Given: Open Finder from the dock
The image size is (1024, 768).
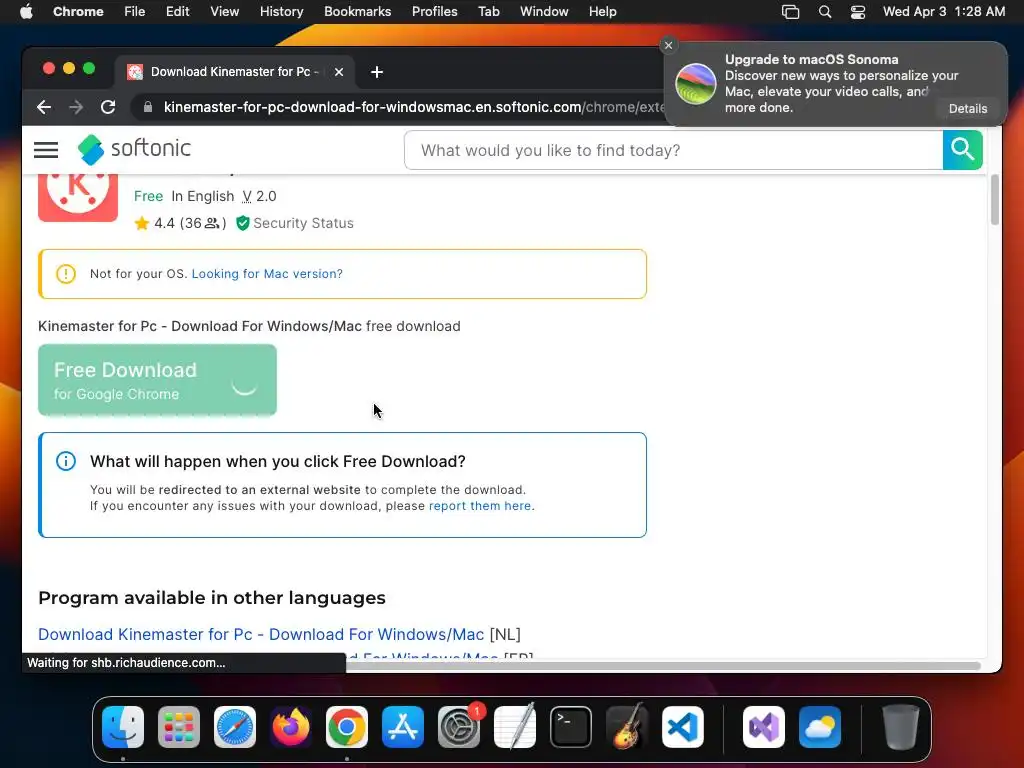Looking at the screenshot, I should click(x=123, y=726).
